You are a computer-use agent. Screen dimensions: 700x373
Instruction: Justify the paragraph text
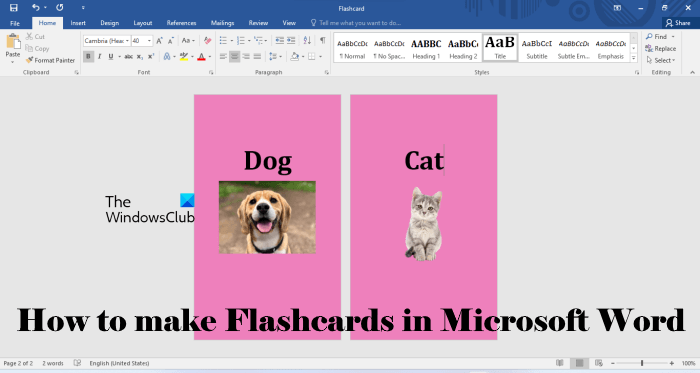pyautogui.click(x=257, y=57)
